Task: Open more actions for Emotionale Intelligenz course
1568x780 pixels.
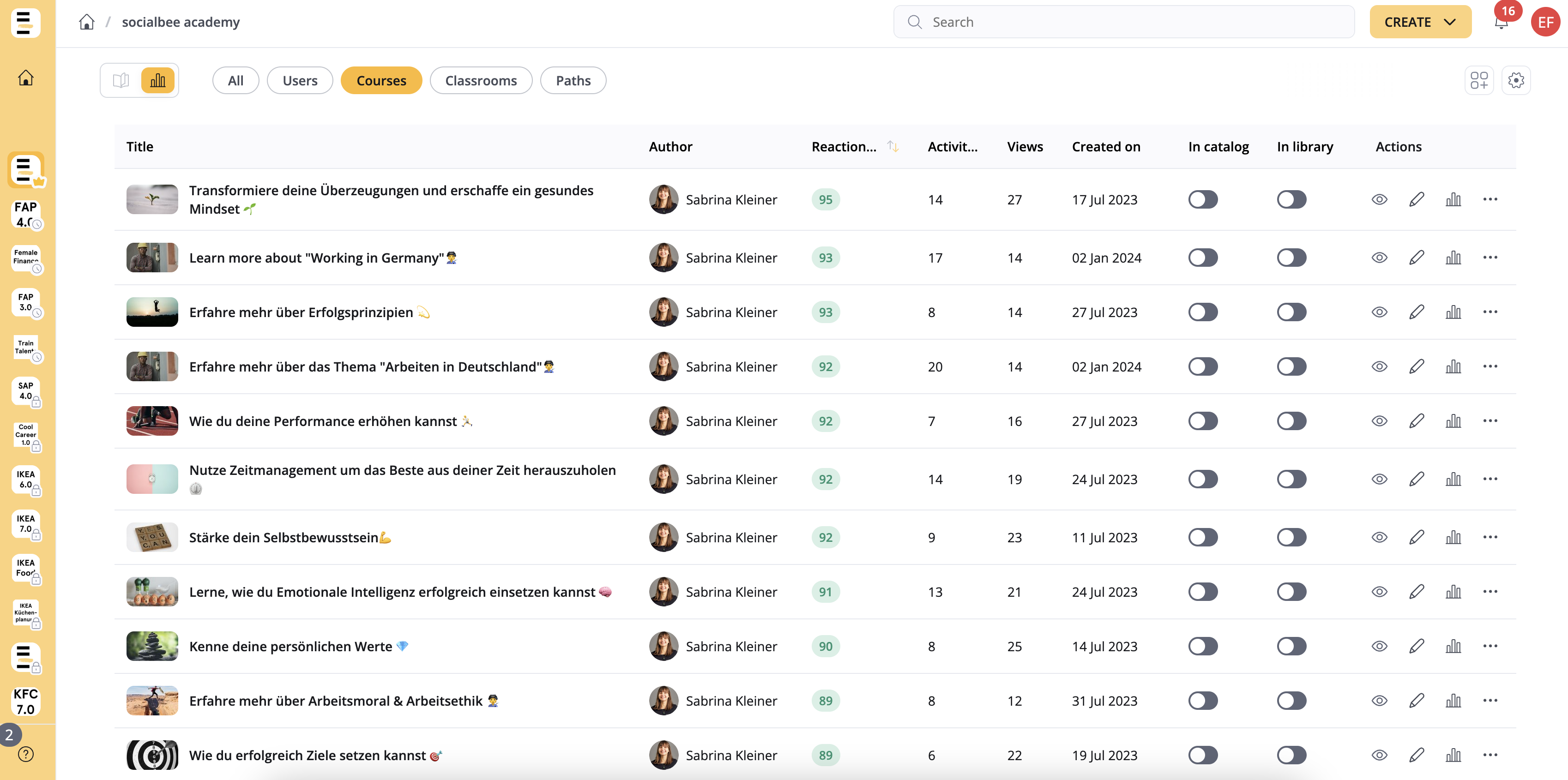Action: (1490, 592)
